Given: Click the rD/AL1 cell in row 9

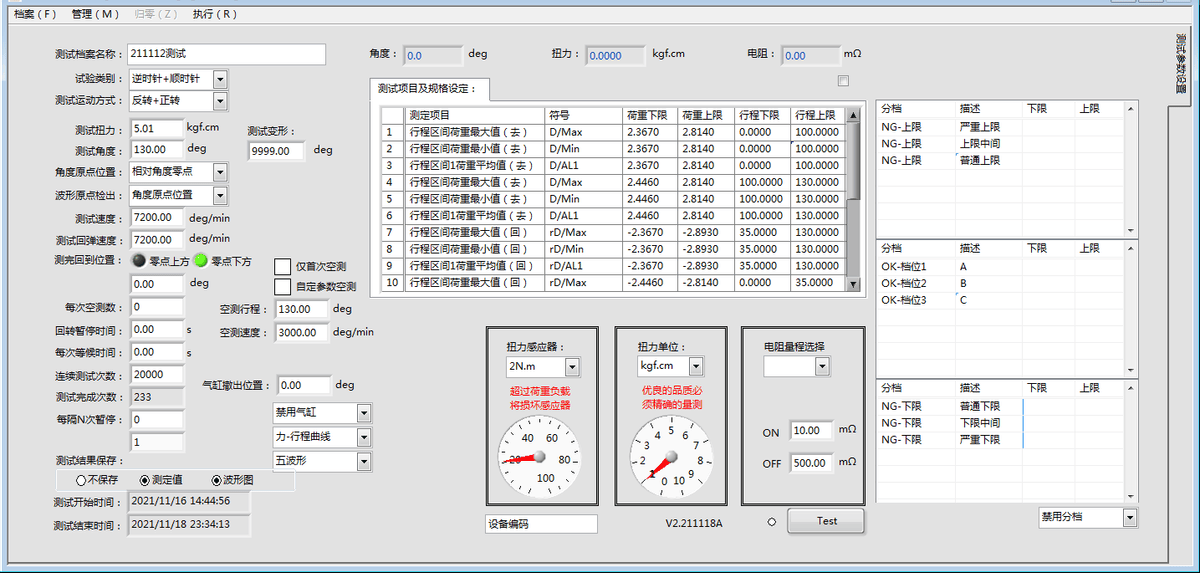Looking at the screenshot, I should [x=583, y=266].
